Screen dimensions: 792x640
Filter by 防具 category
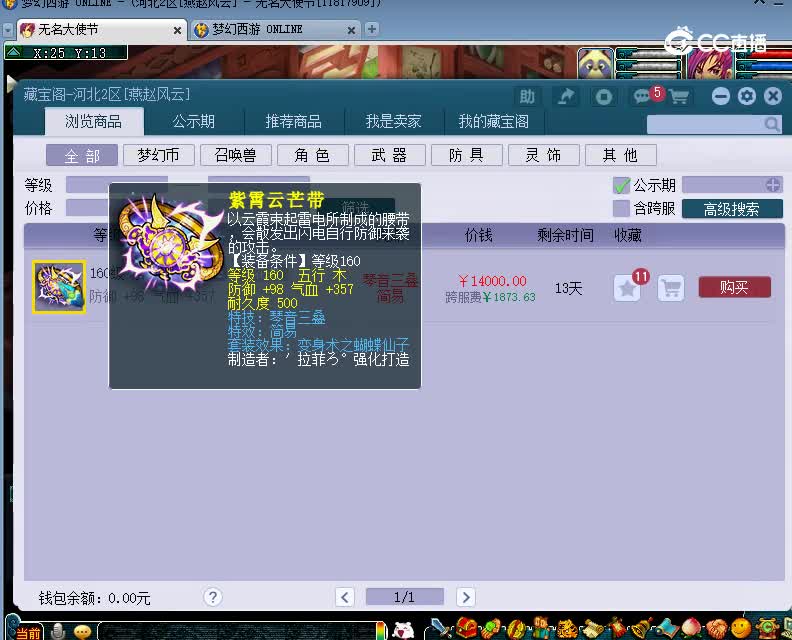467,155
